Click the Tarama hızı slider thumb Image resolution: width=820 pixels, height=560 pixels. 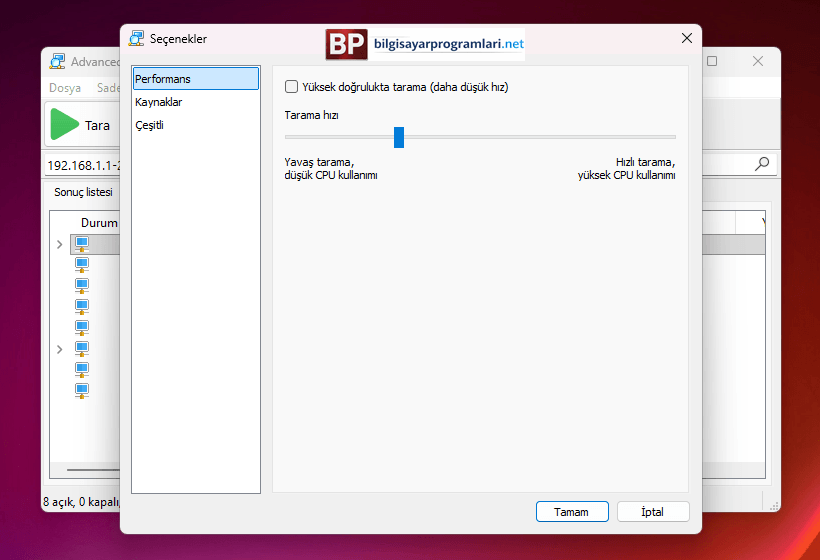[399, 137]
